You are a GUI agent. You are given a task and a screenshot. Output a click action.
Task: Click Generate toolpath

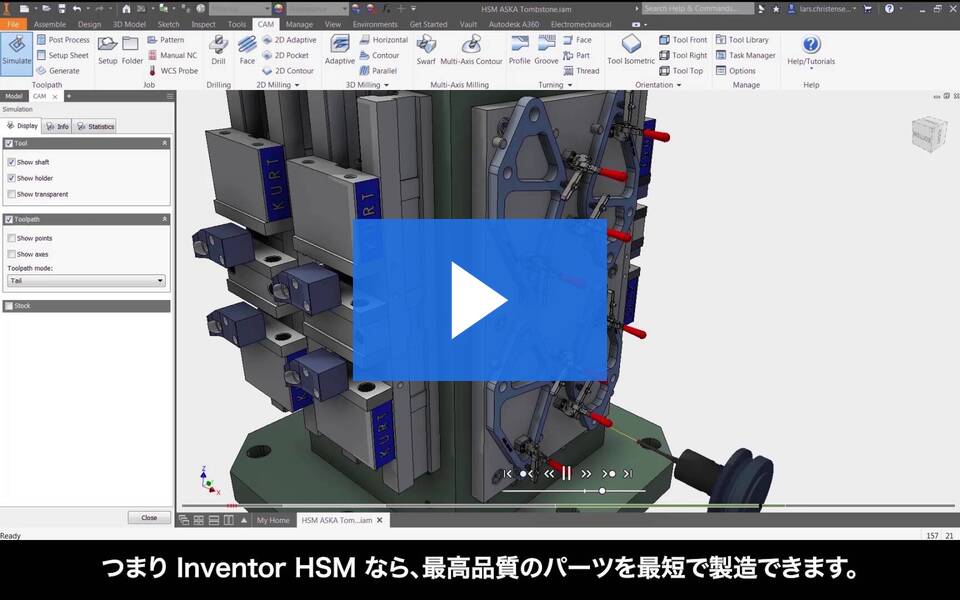(x=58, y=71)
